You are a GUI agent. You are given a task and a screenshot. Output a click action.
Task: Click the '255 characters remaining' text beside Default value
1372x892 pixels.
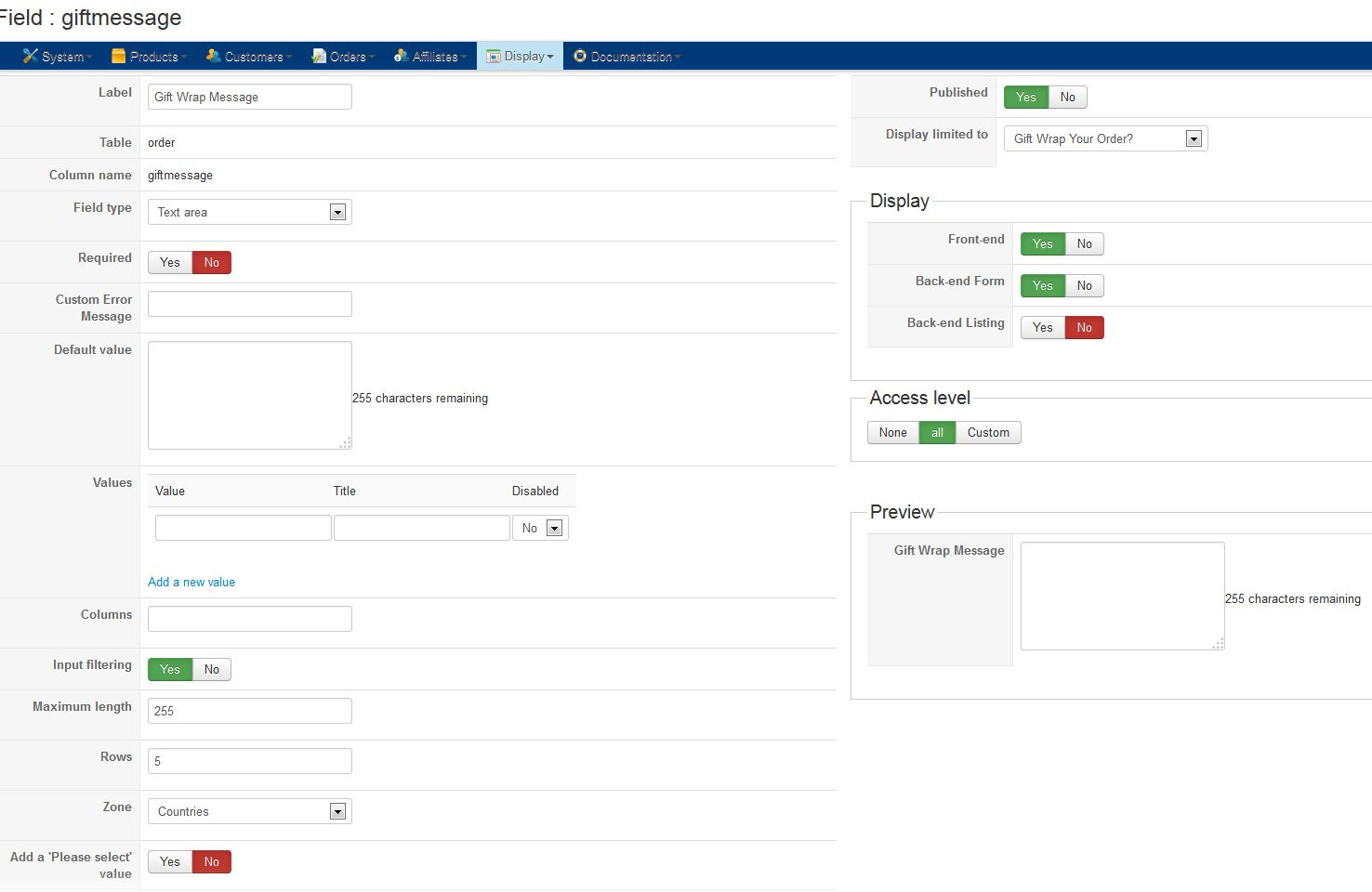pyautogui.click(x=420, y=399)
